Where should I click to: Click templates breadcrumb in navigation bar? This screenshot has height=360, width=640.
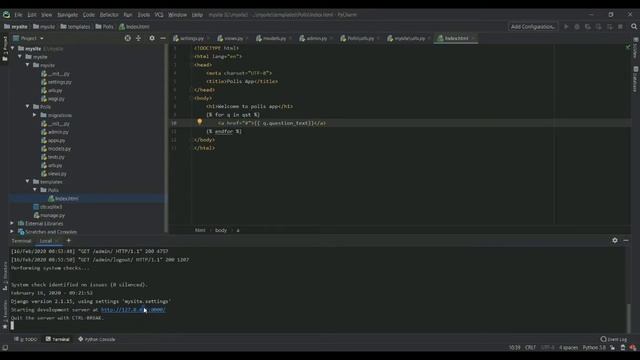pyautogui.click(x=75, y=27)
